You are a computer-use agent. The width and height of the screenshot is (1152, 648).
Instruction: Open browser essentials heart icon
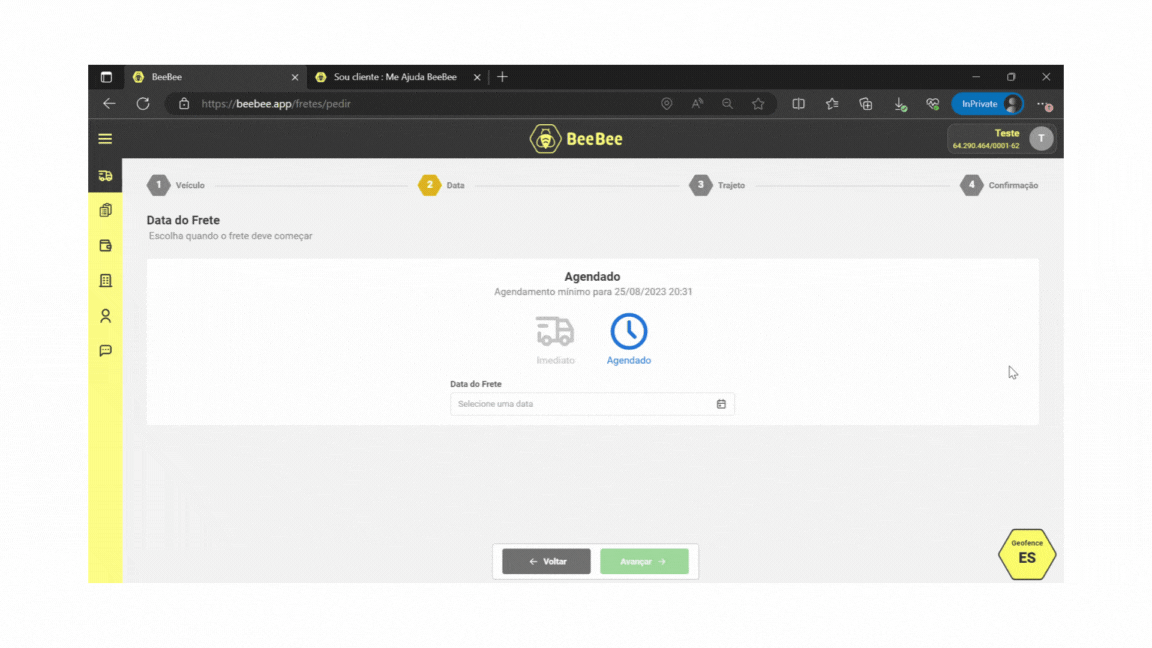pyautogui.click(x=932, y=104)
